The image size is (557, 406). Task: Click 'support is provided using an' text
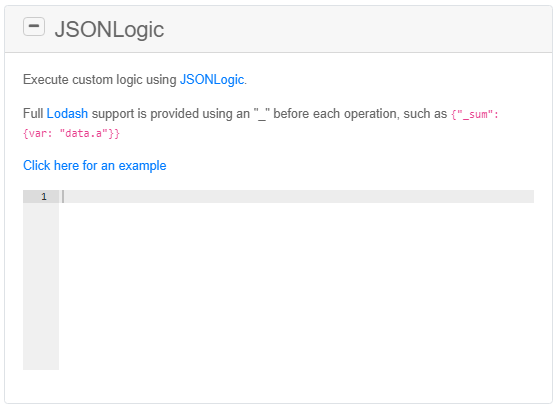(171, 114)
